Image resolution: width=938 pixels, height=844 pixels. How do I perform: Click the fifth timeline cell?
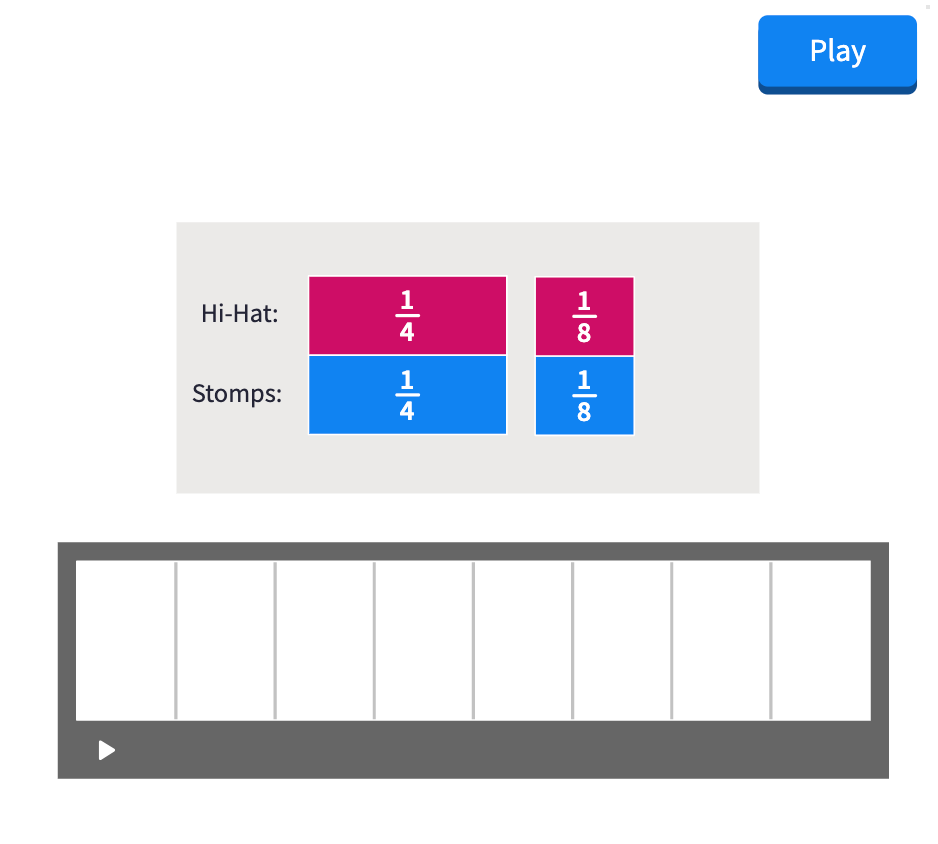523,640
